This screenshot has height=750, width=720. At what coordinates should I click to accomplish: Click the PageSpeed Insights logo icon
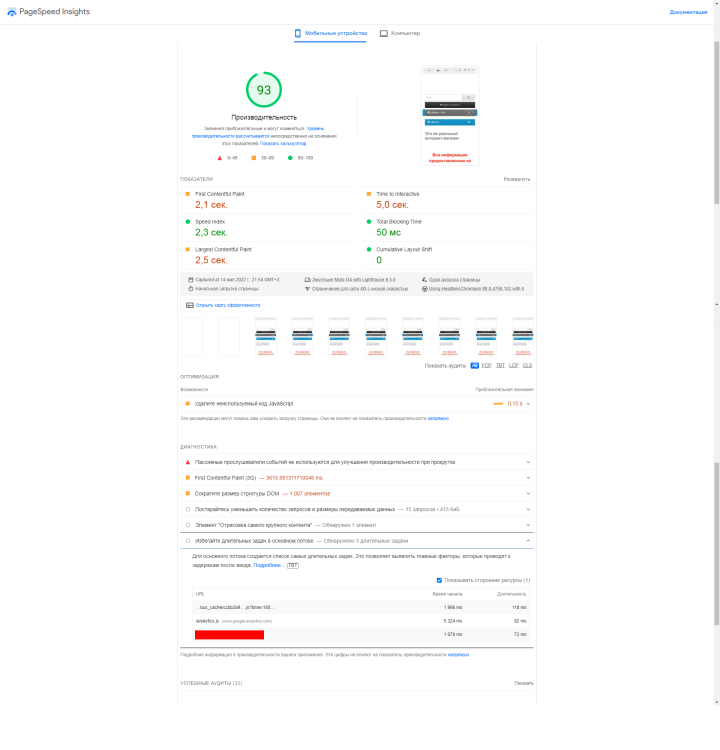[x=12, y=12]
